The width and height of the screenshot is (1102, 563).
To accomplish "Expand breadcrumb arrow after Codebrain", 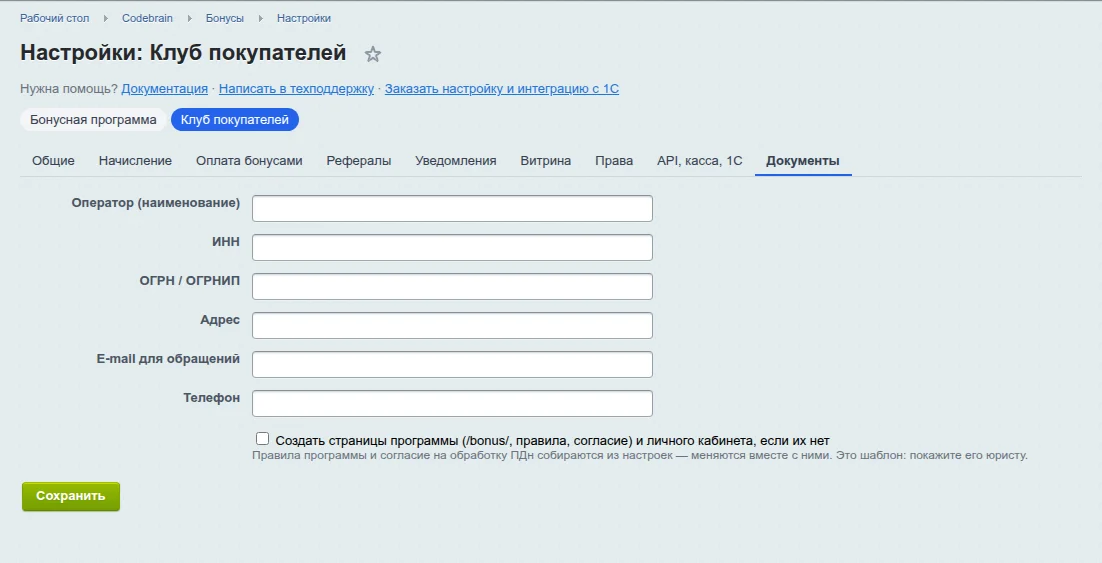I will click(x=189, y=18).
